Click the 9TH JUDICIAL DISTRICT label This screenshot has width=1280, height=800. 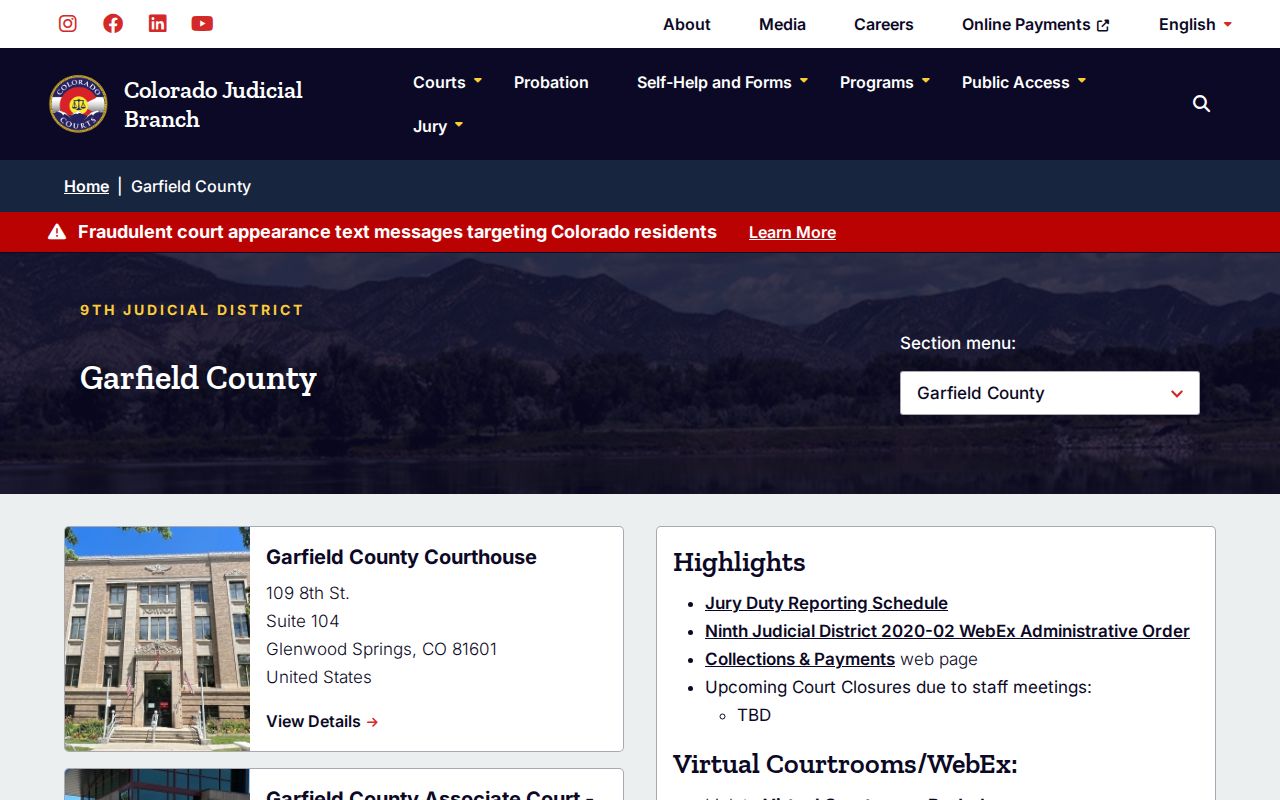[192, 310]
